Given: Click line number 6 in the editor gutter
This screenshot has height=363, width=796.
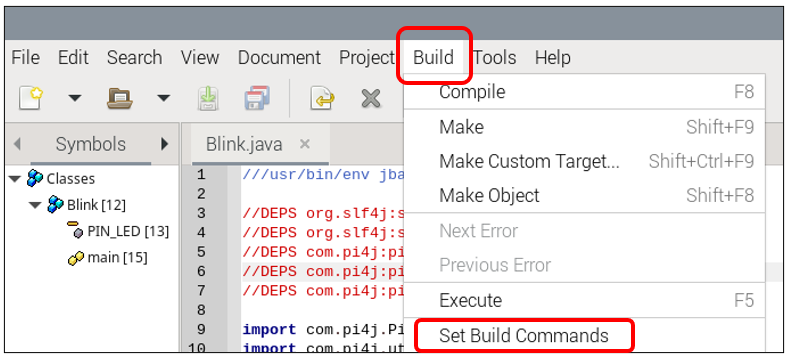Looking at the screenshot, I should pyautogui.click(x=201, y=272).
